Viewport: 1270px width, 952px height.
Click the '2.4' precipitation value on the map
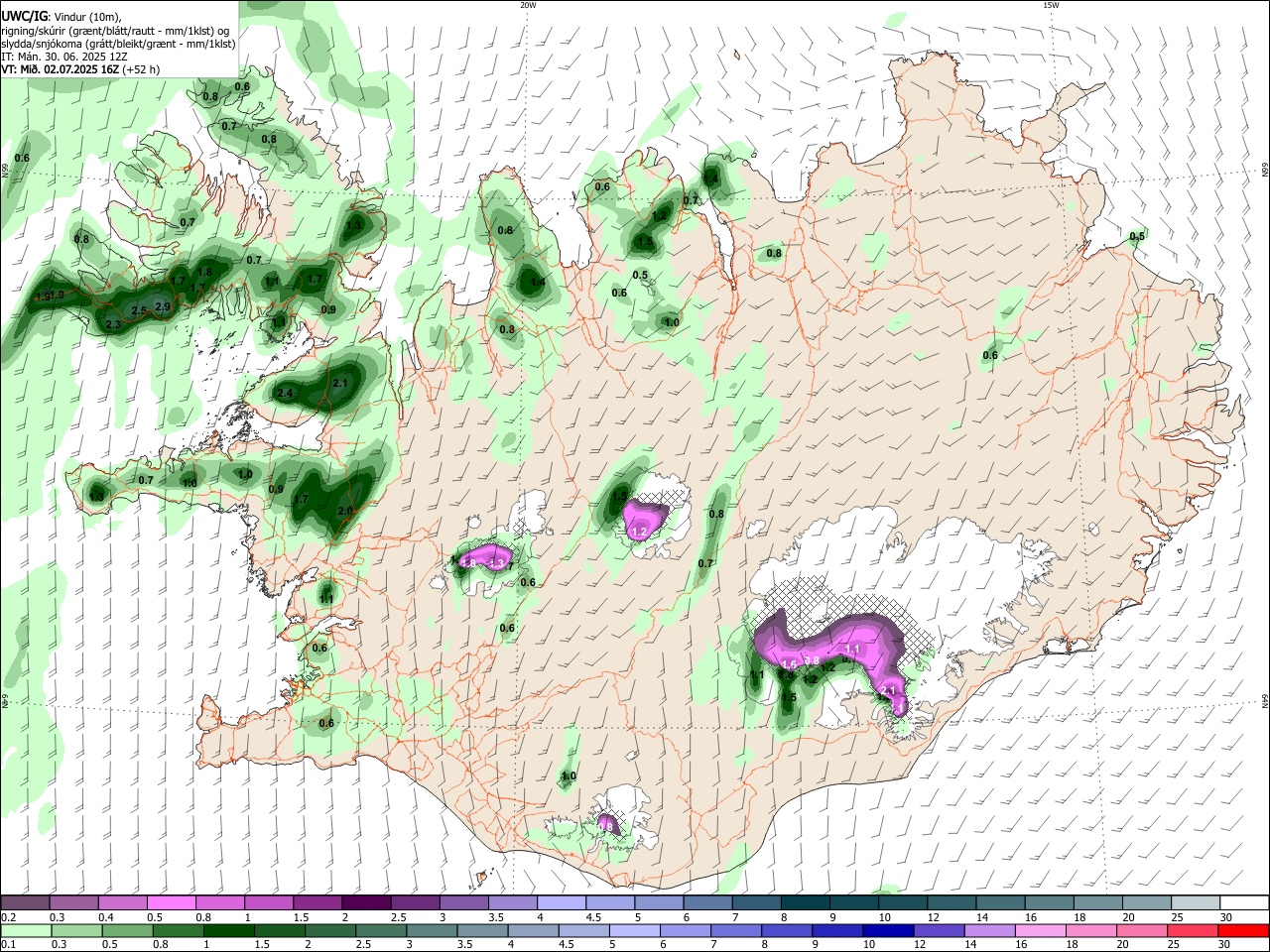pyautogui.click(x=285, y=394)
